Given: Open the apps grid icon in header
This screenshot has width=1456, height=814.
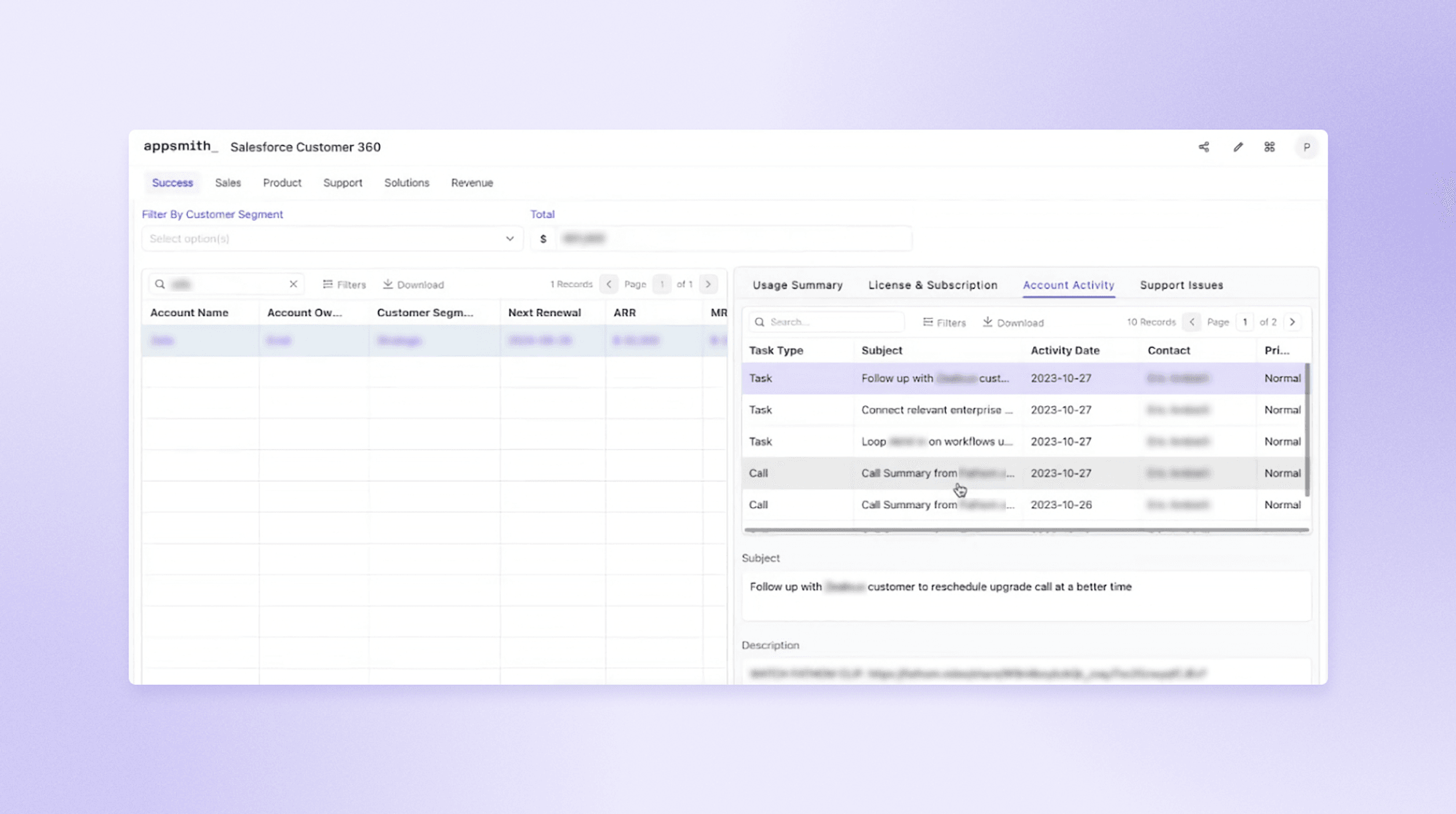Looking at the screenshot, I should click(x=1270, y=147).
